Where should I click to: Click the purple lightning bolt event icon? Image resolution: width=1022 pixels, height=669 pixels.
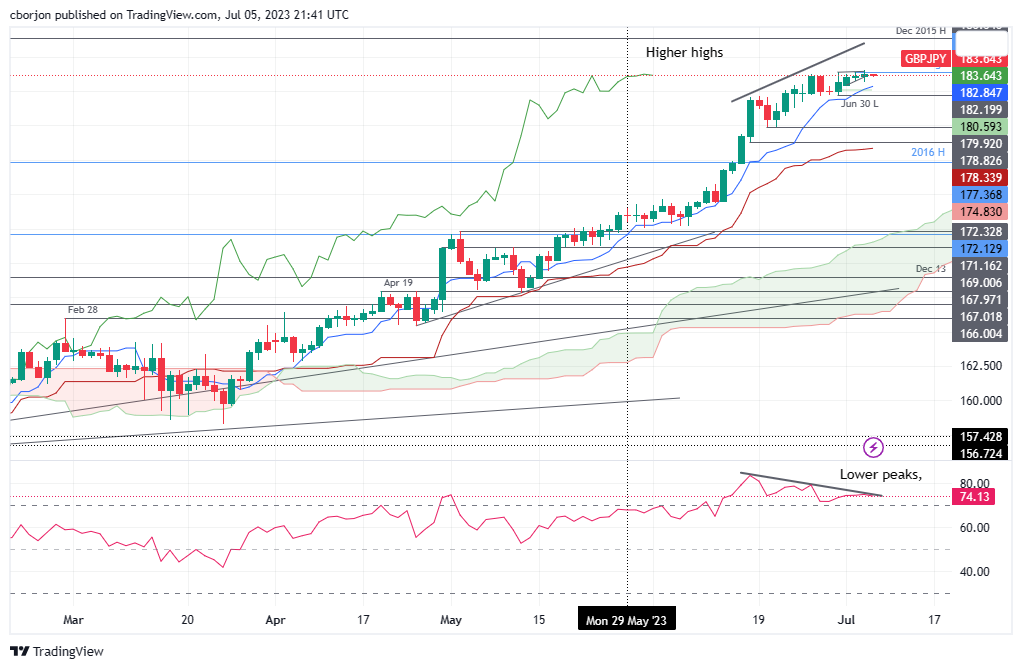click(873, 446)
